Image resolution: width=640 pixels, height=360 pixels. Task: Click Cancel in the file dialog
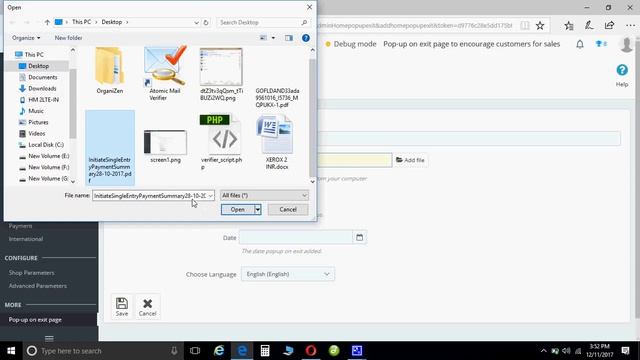[288, 209]
